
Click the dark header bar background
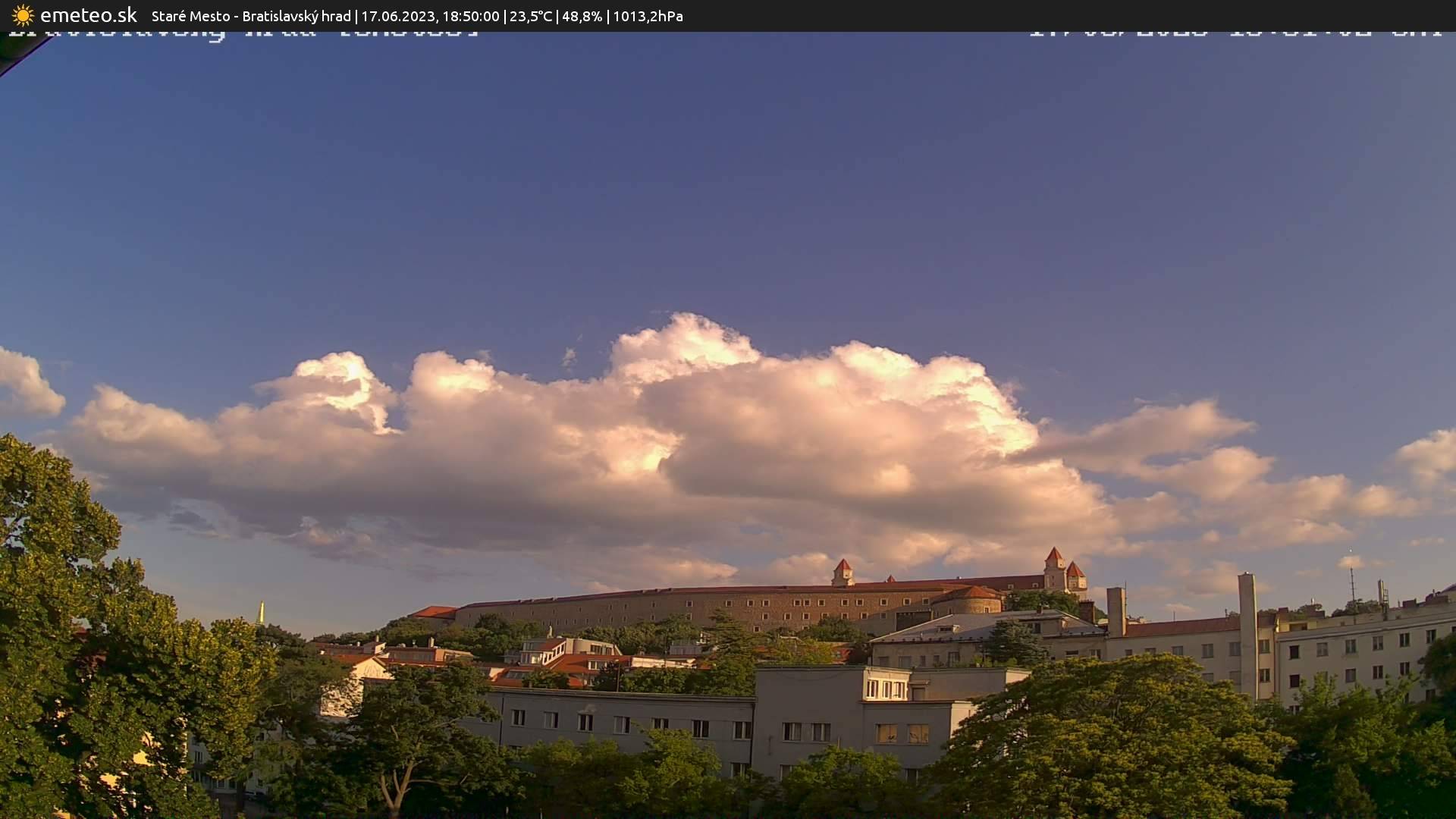tap(1062, 15)
